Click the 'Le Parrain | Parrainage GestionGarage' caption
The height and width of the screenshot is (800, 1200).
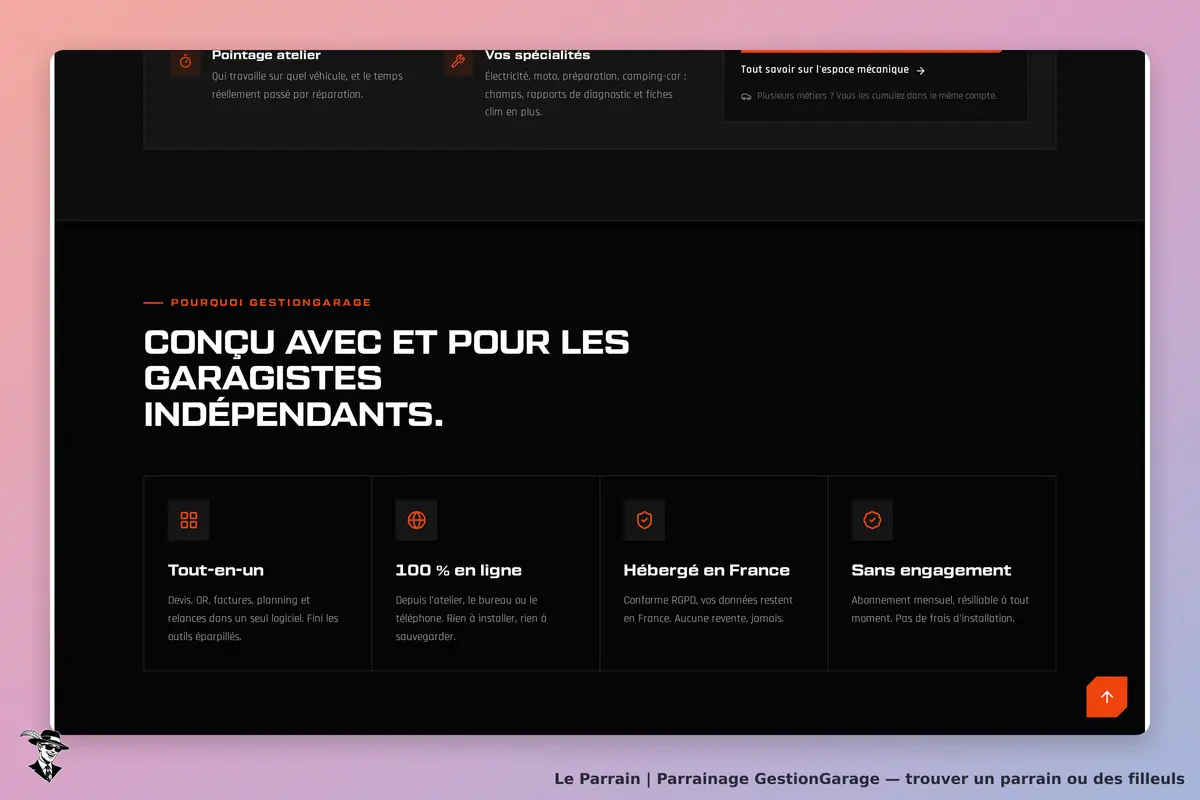point(869,779)
